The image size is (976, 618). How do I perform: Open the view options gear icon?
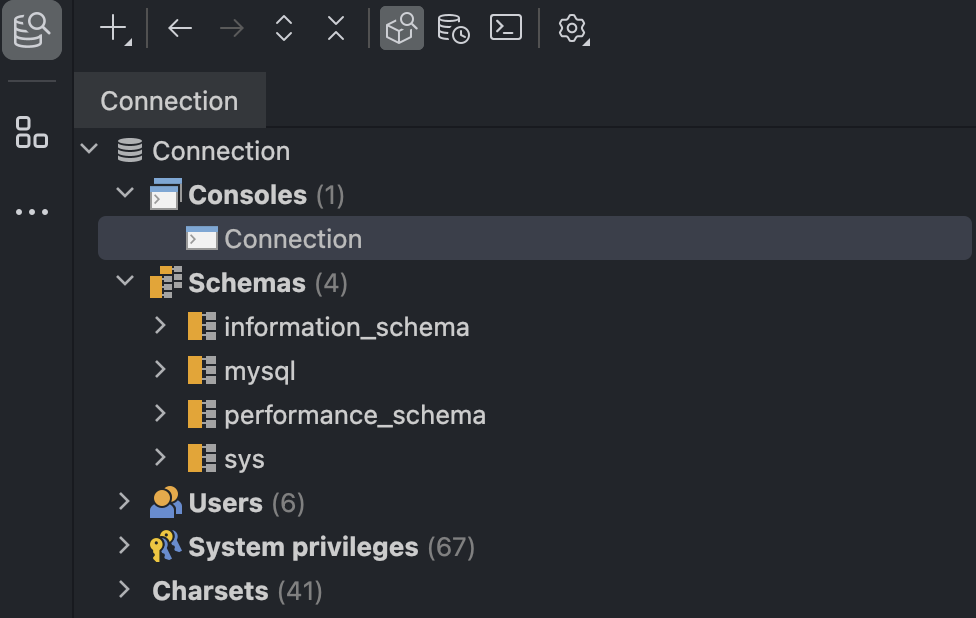point(572,28)
